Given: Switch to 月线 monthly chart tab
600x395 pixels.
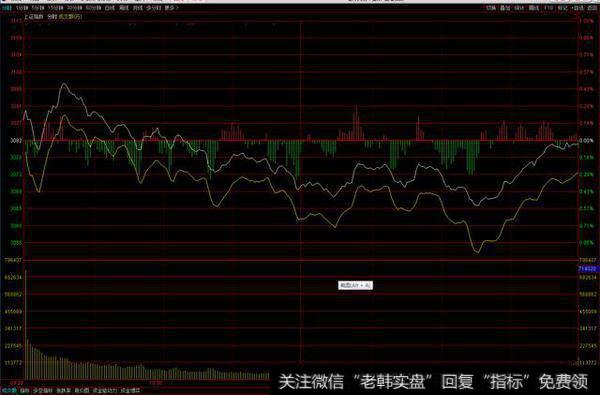Looking at the screenshot, I should pos(137,8).
